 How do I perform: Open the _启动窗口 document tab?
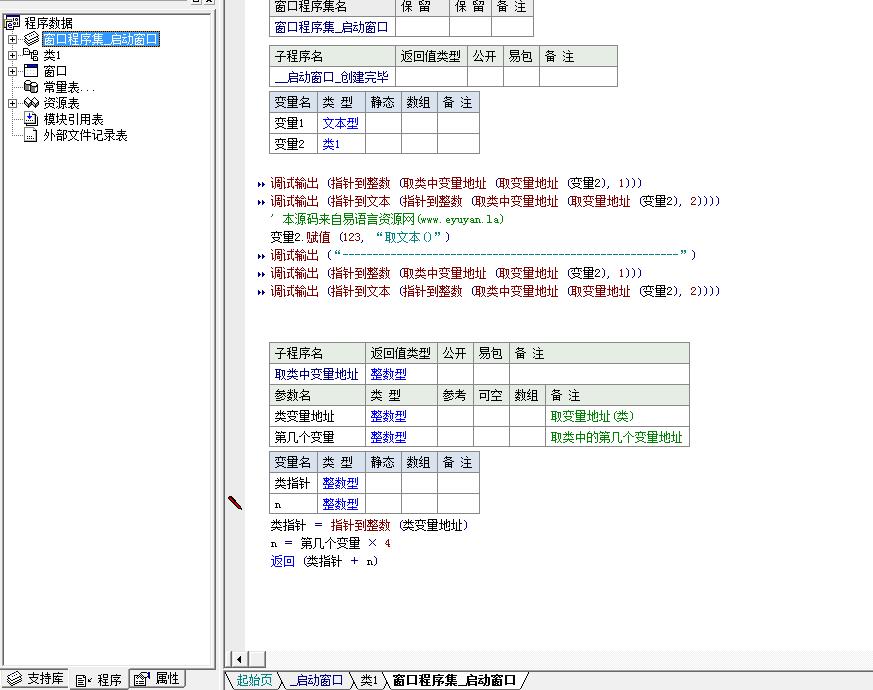coord(317,680)
